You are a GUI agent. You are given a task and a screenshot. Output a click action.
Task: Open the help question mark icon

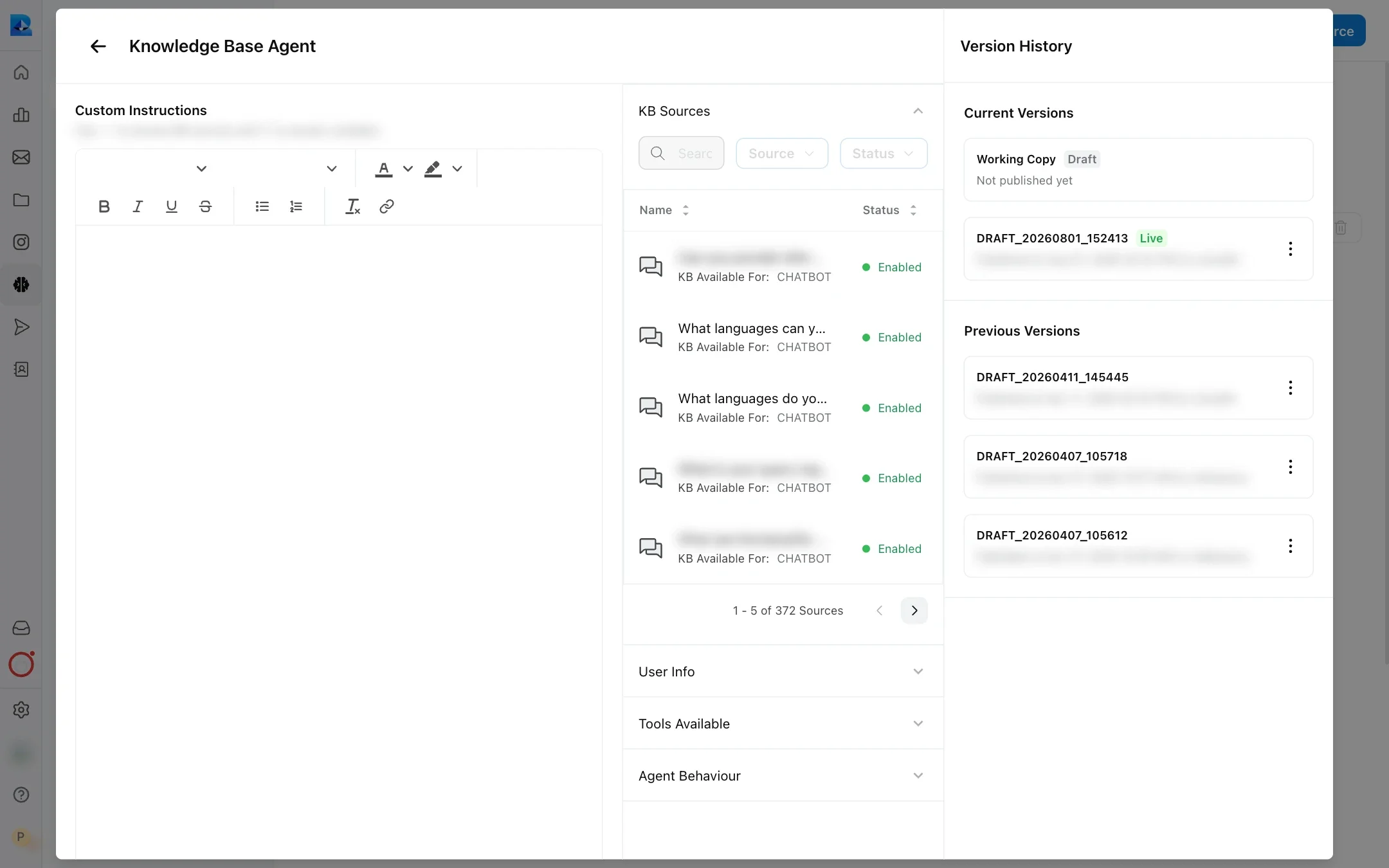[21, 795]
